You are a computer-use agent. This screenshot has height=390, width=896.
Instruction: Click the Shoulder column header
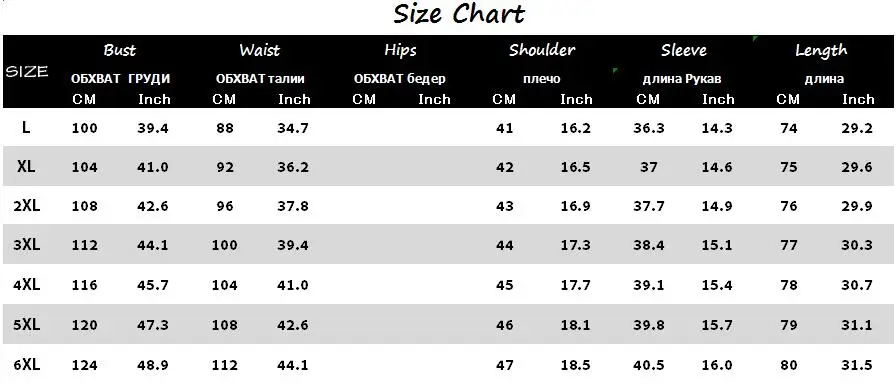542,50
